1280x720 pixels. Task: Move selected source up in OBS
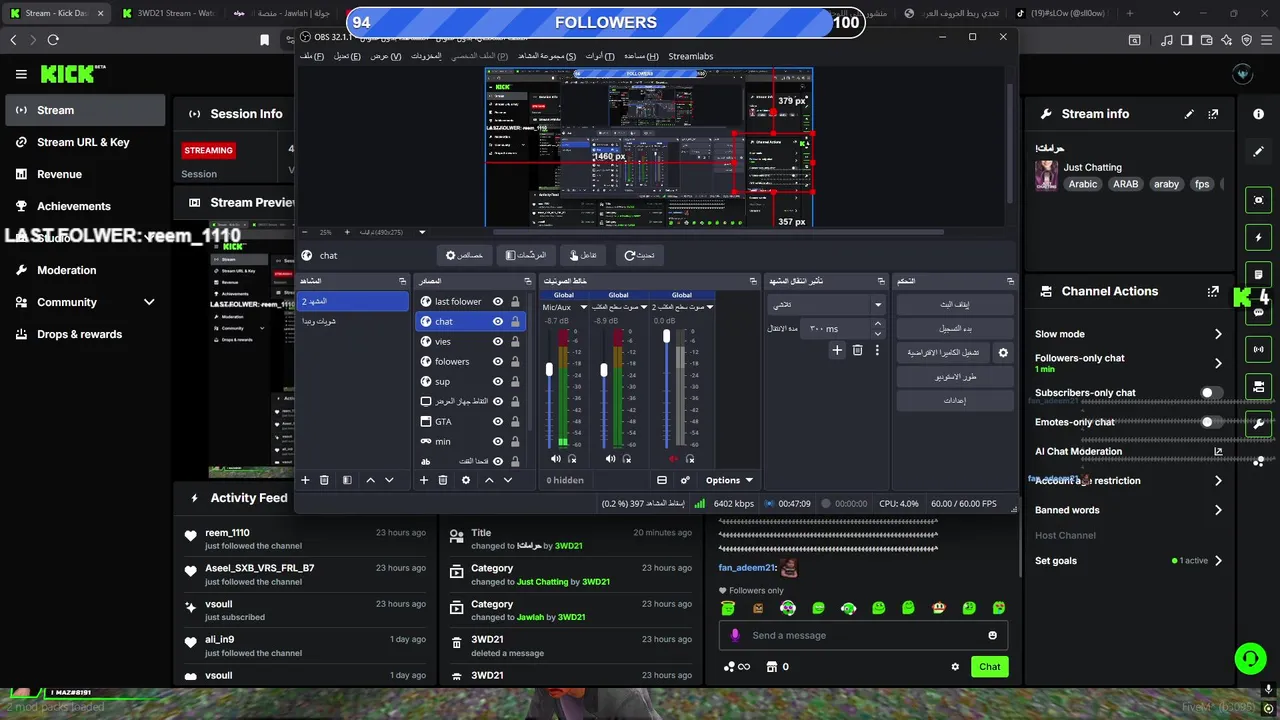point(489,480)
